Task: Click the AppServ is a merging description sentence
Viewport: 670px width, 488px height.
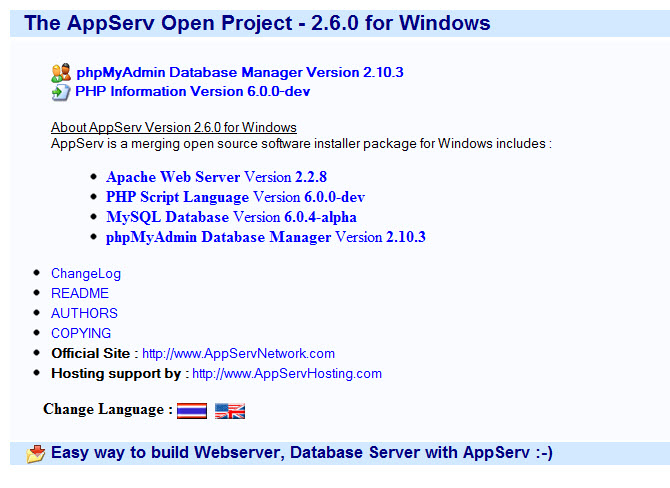Action: [301, 144]
